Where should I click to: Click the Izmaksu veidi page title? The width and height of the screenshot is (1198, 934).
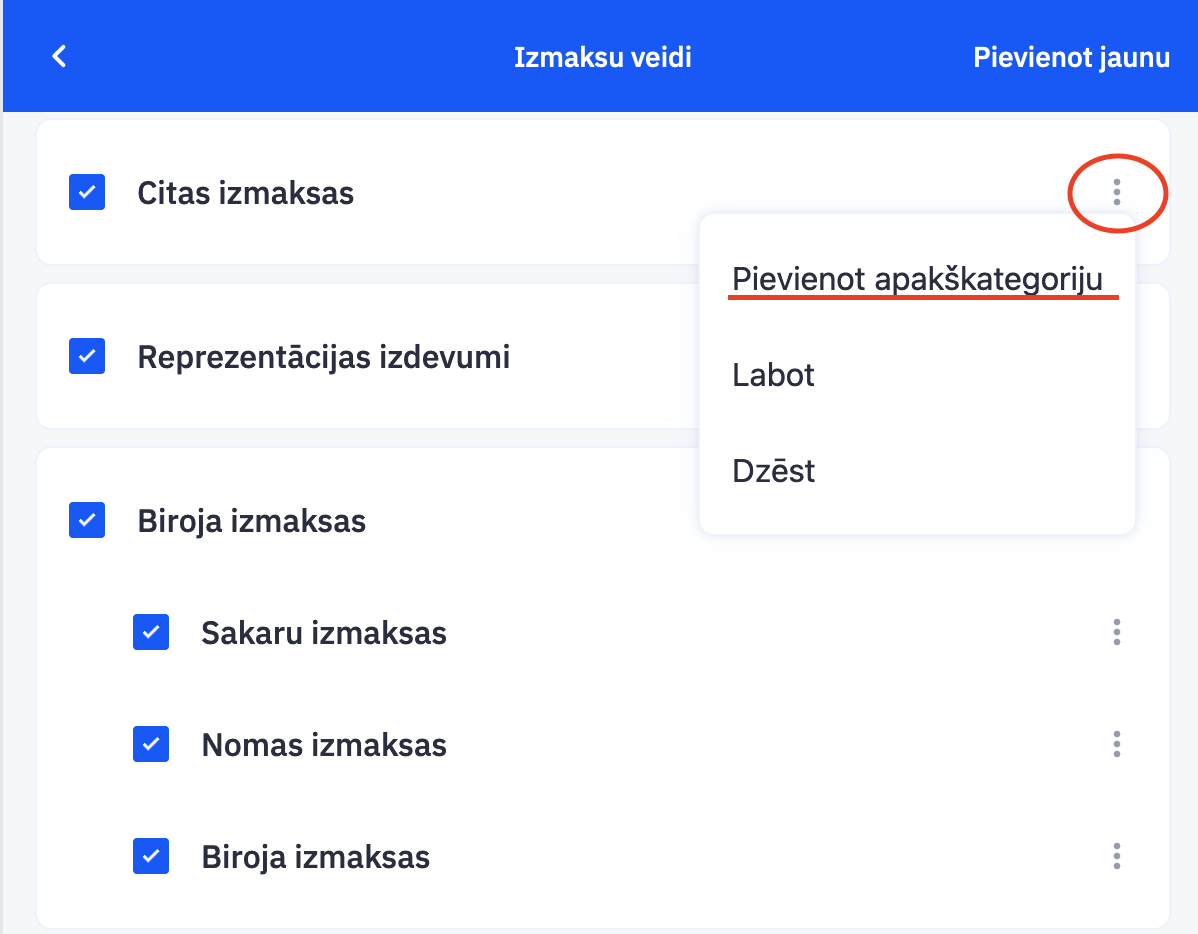[602, 57]
